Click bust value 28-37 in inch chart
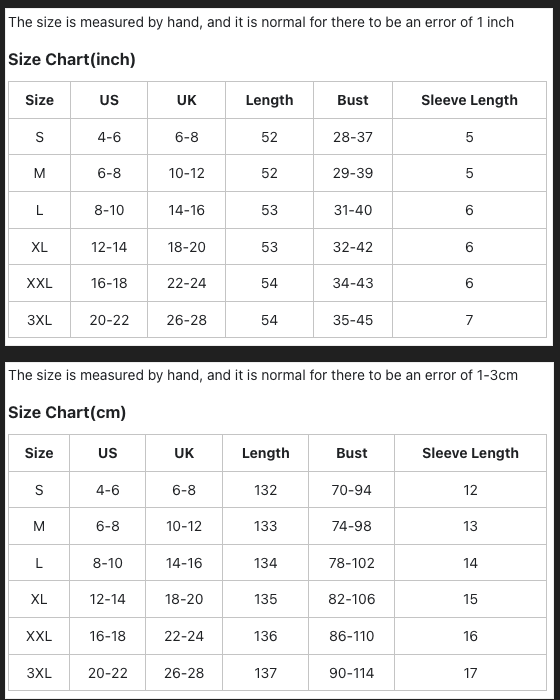The width and height of the screenshot is (560, 700). 353,137
